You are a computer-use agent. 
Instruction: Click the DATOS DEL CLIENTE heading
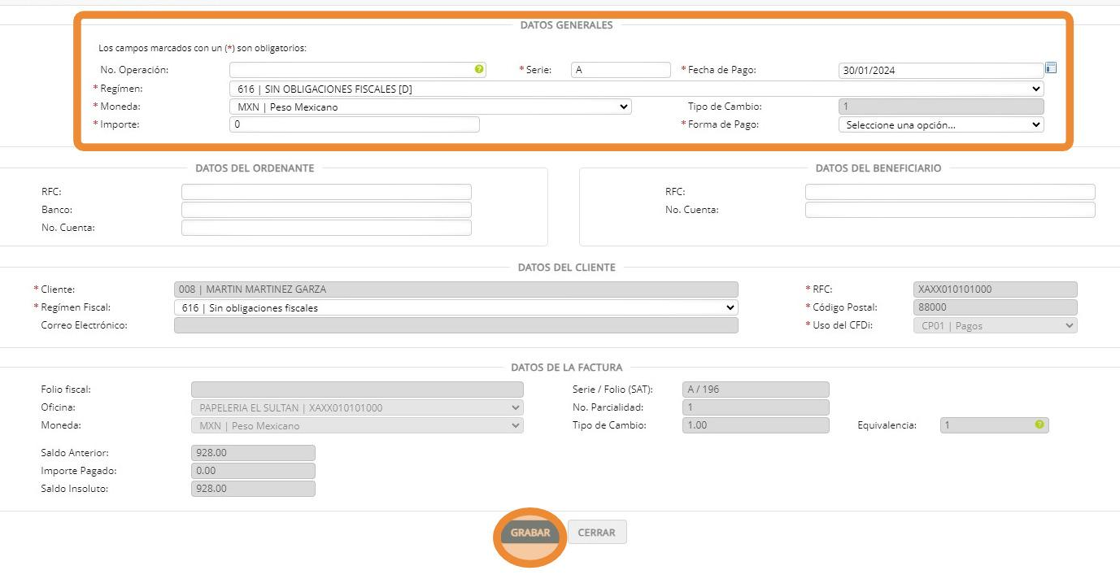pyautogui.click(x=566, y=268)
